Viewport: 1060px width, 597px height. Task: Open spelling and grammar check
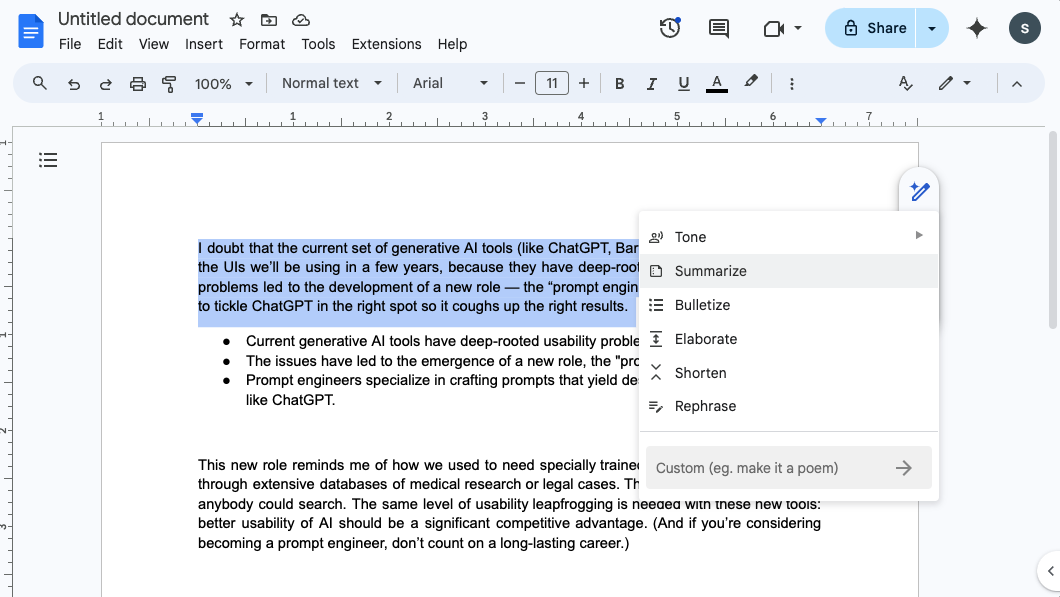point(905,83)
